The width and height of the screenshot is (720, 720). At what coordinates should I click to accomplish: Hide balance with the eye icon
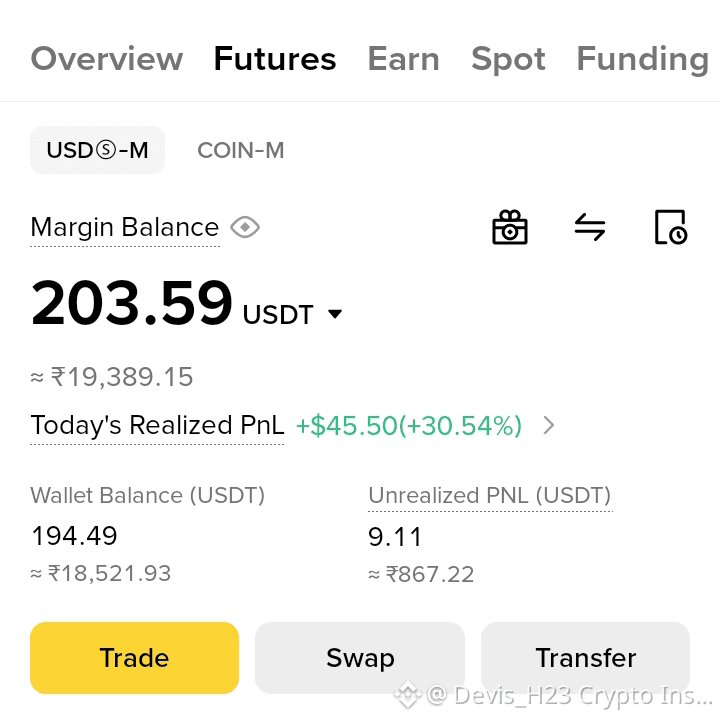(x=245, y=227)
